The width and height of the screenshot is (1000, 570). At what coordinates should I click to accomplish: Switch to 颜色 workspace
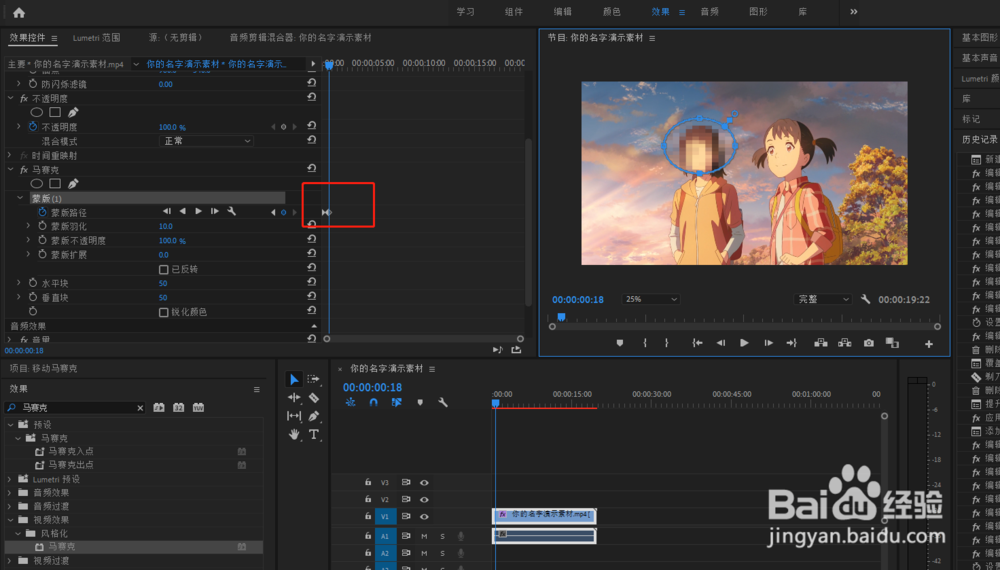[612, 11]
